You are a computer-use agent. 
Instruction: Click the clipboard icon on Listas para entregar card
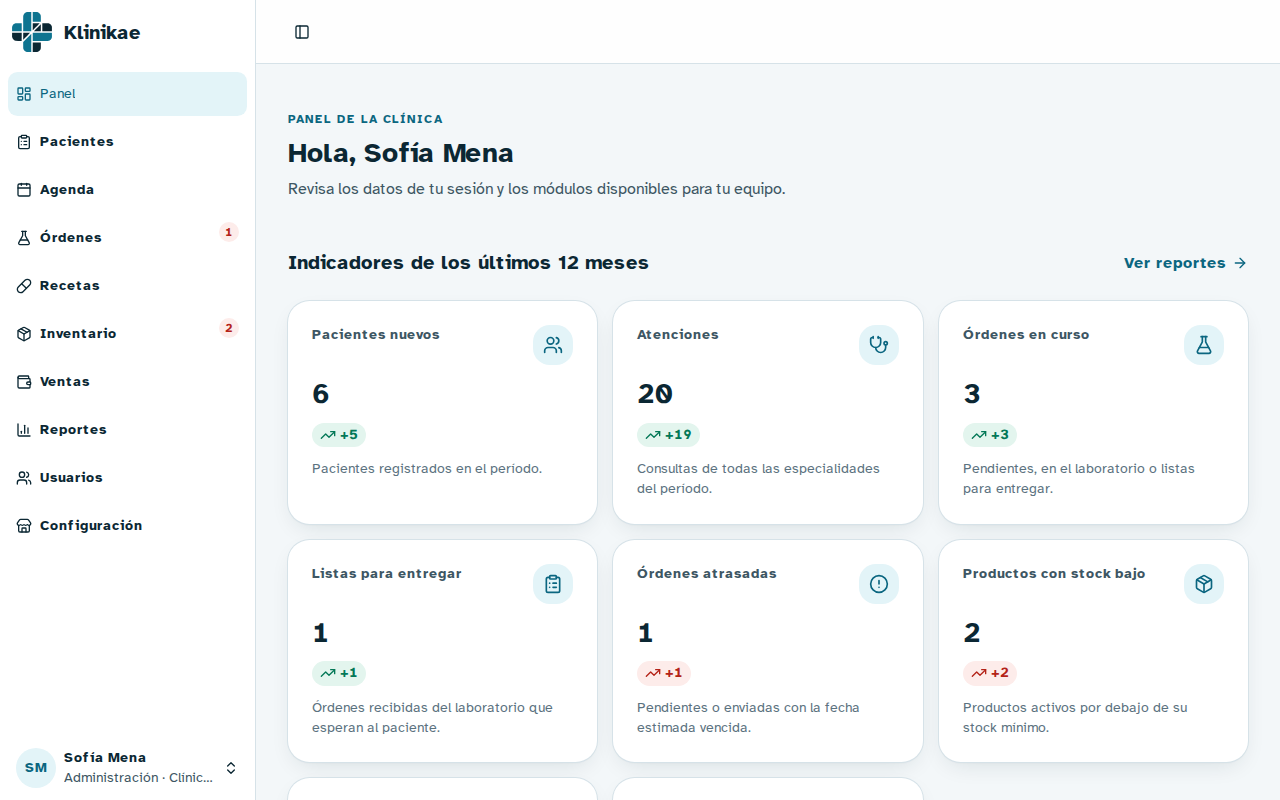553,584
